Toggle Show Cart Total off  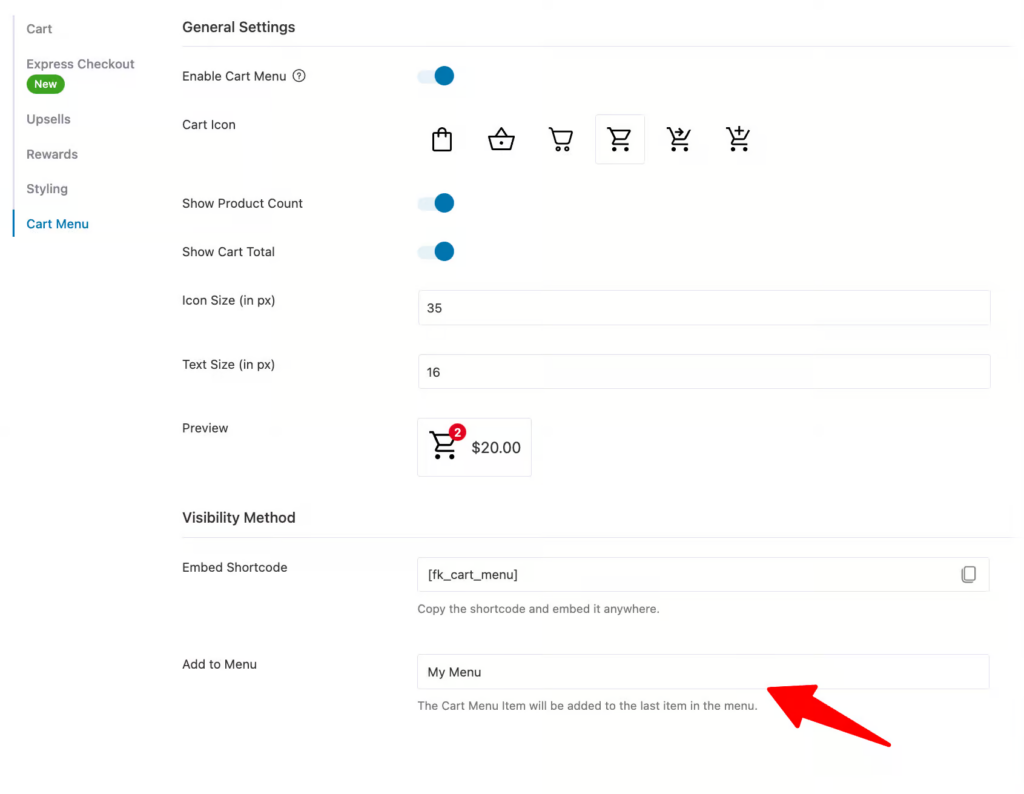[x=436, y=251]
